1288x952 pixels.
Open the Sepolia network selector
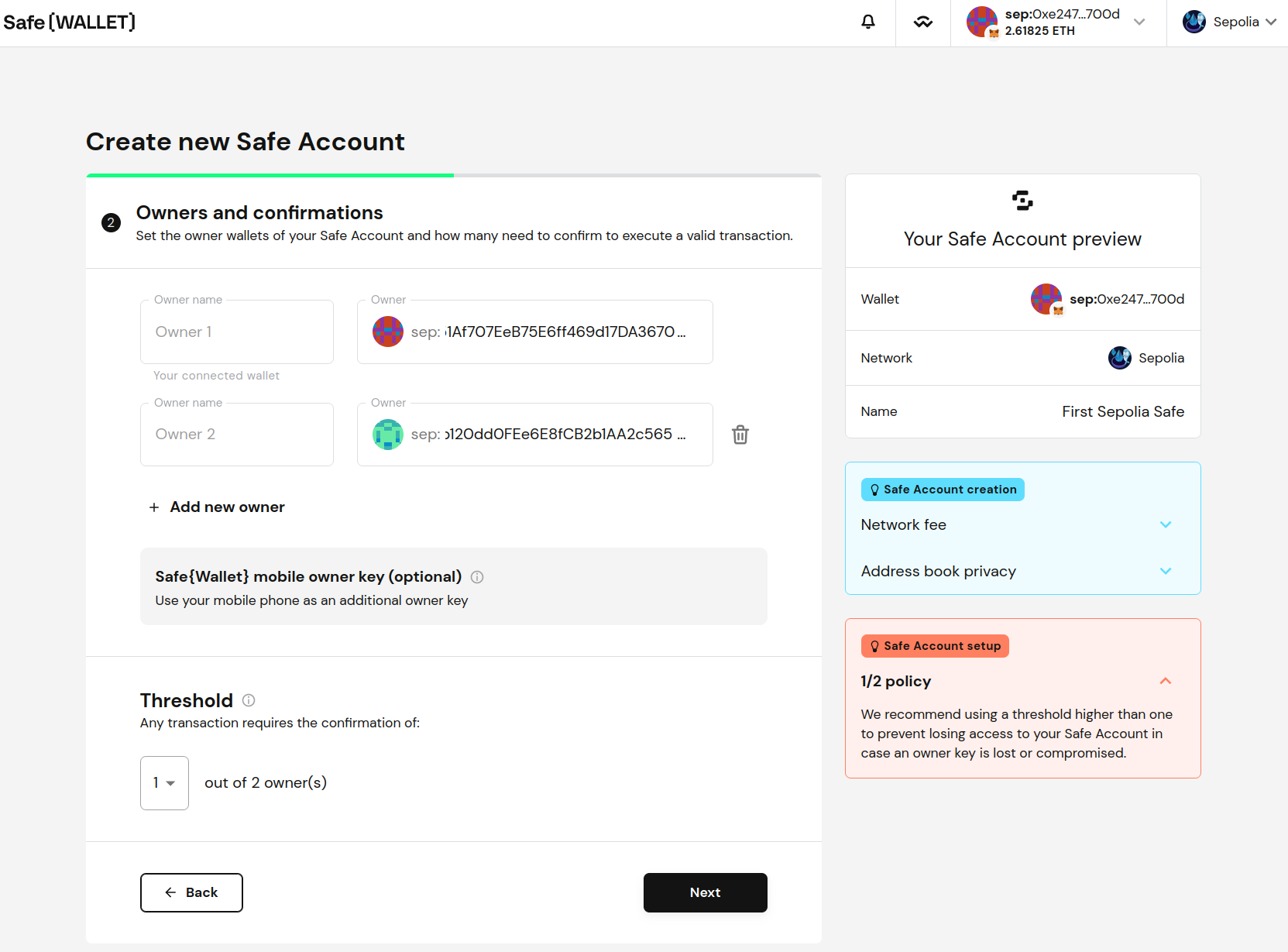(1229, 22)
